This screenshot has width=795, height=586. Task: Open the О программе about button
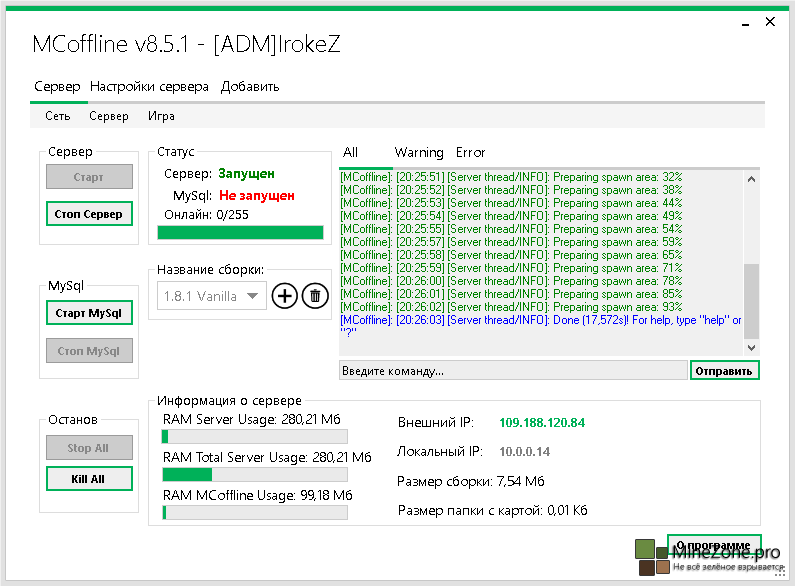714,545
